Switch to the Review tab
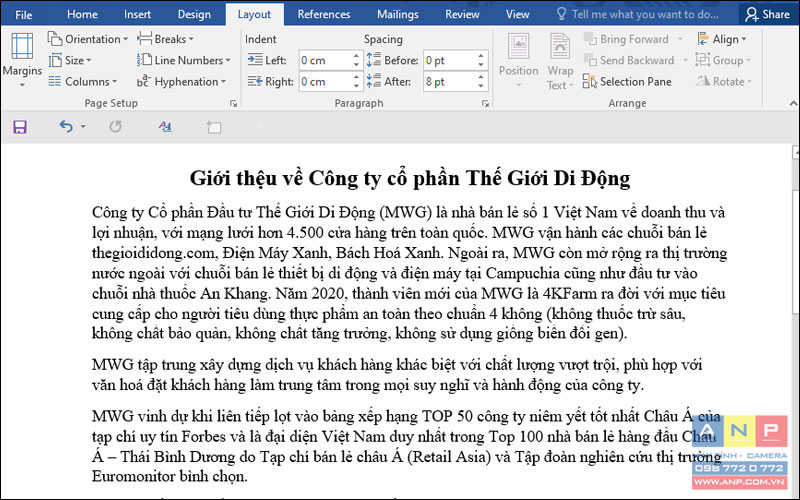 [x=462, y=14]
